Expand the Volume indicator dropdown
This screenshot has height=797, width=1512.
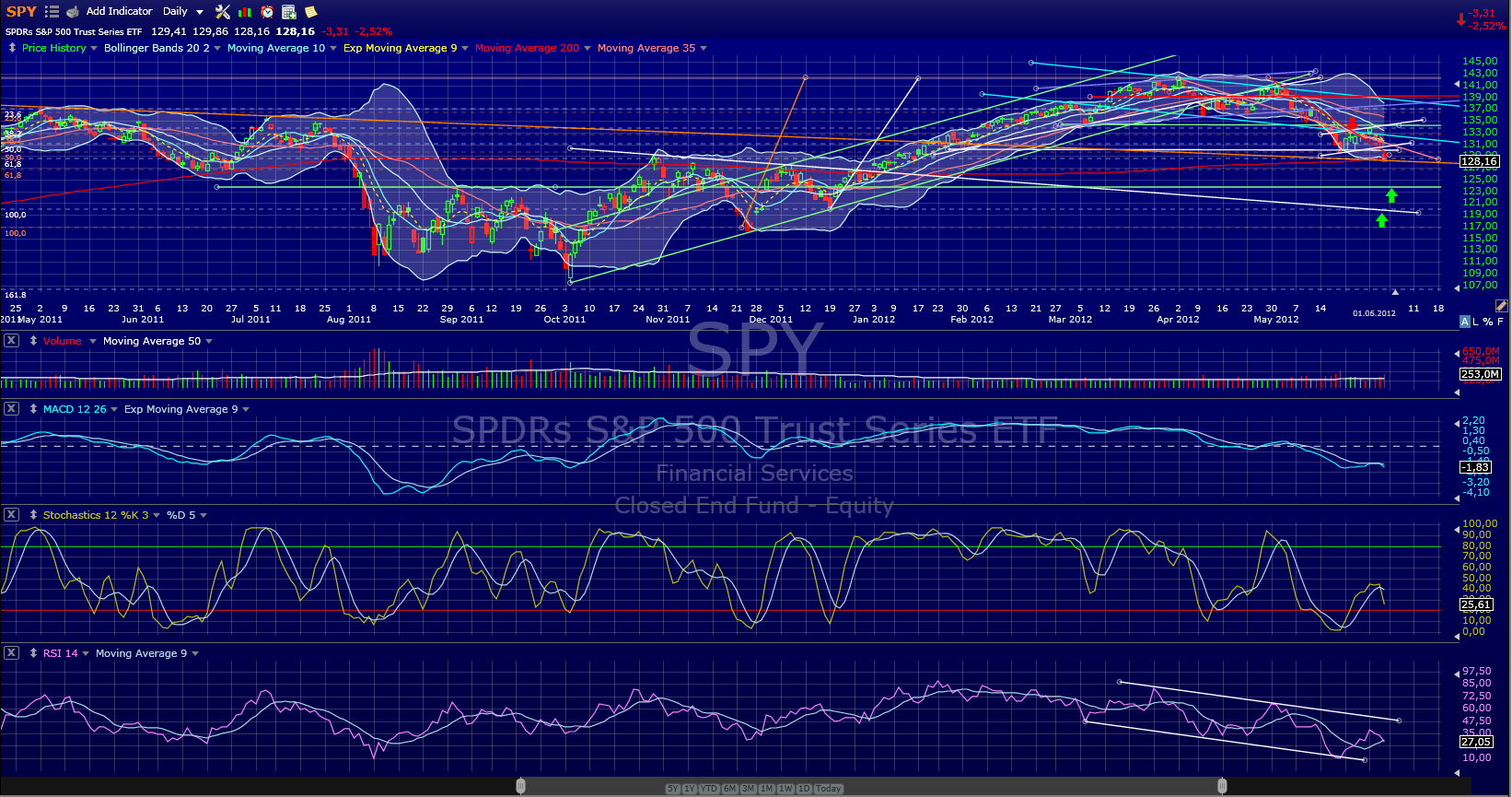point(92,342)
